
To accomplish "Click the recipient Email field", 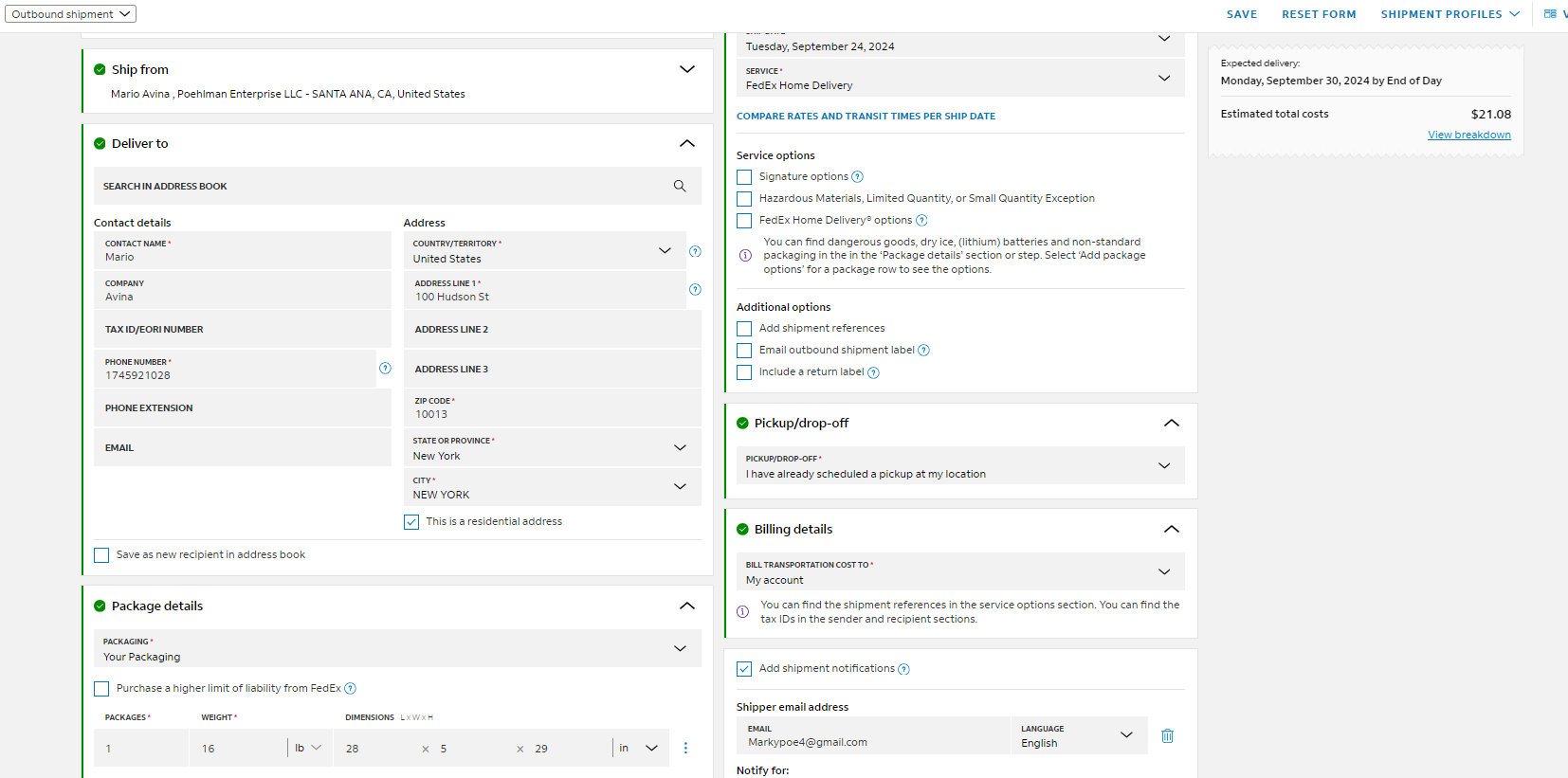I will pyautogui.click(x=243, y=447).
